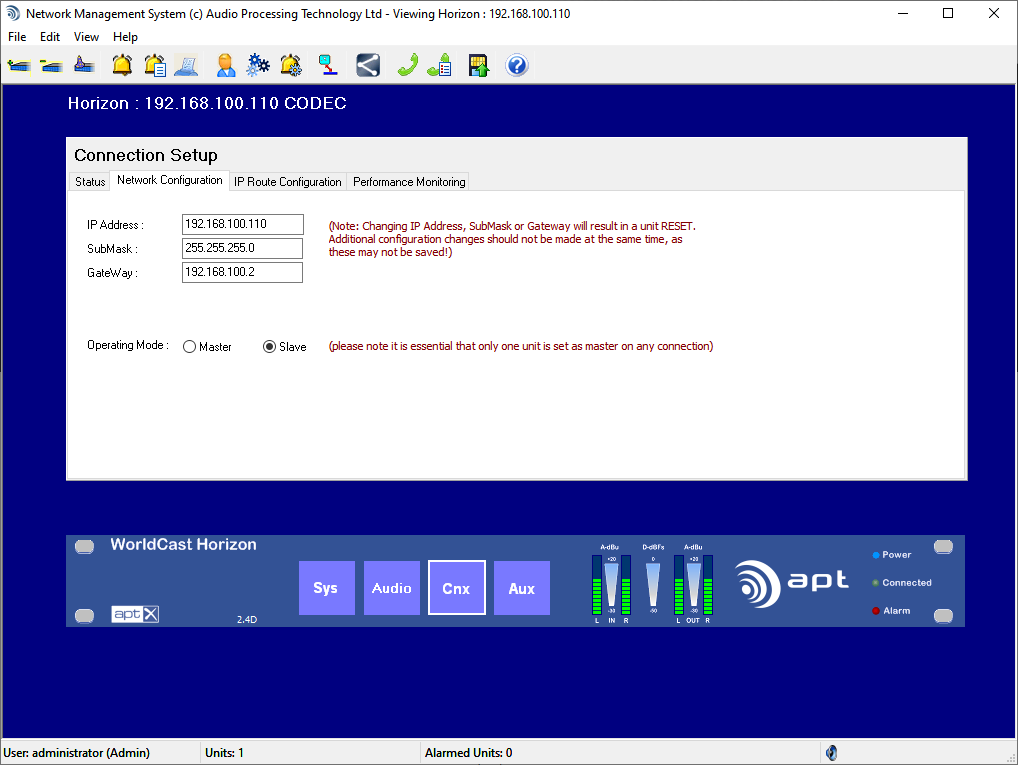
Task: Open the Edit menu
Action: tap(49, 37)
